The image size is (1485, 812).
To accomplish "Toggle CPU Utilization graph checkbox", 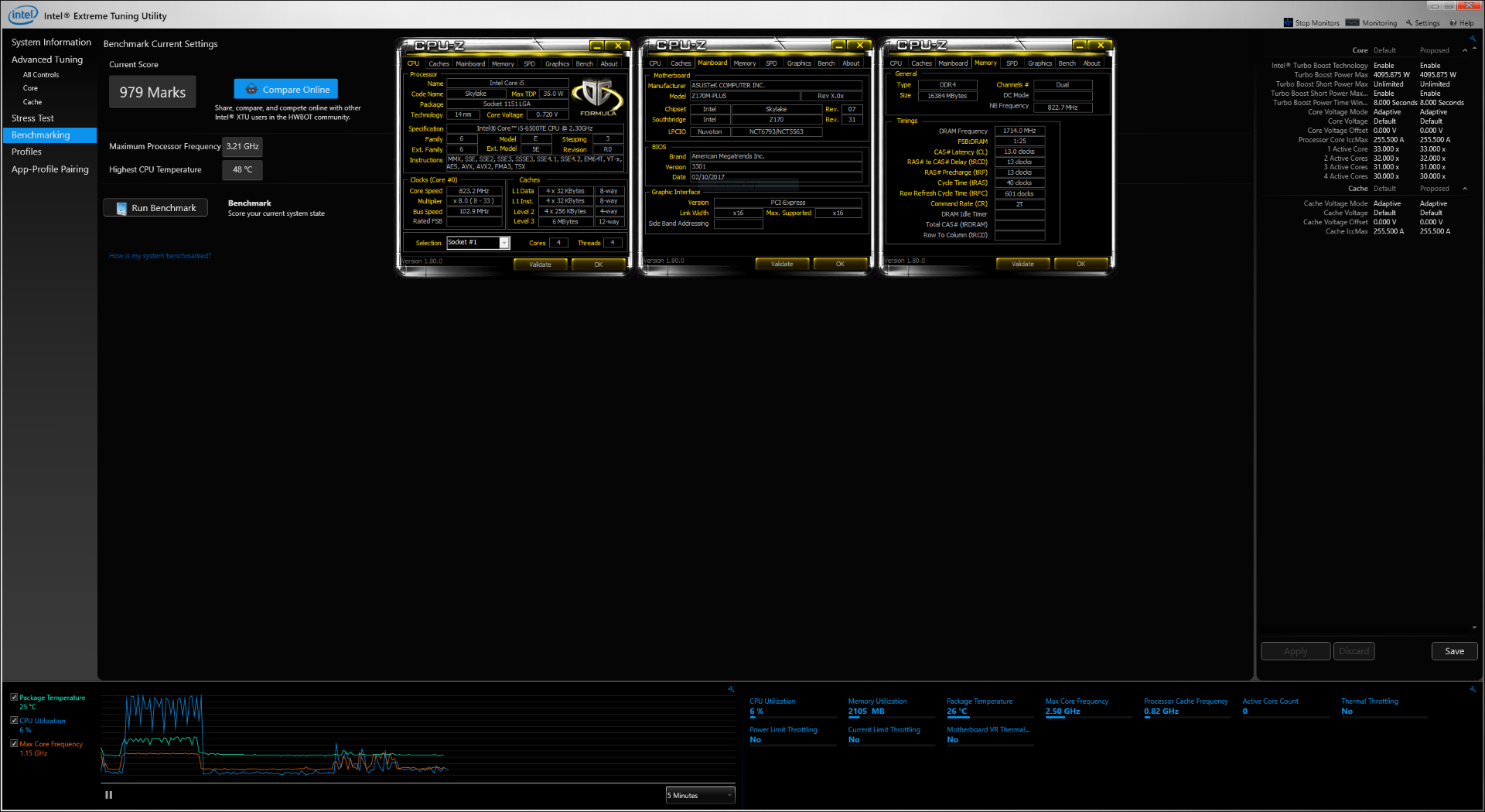I will (14, 720).
